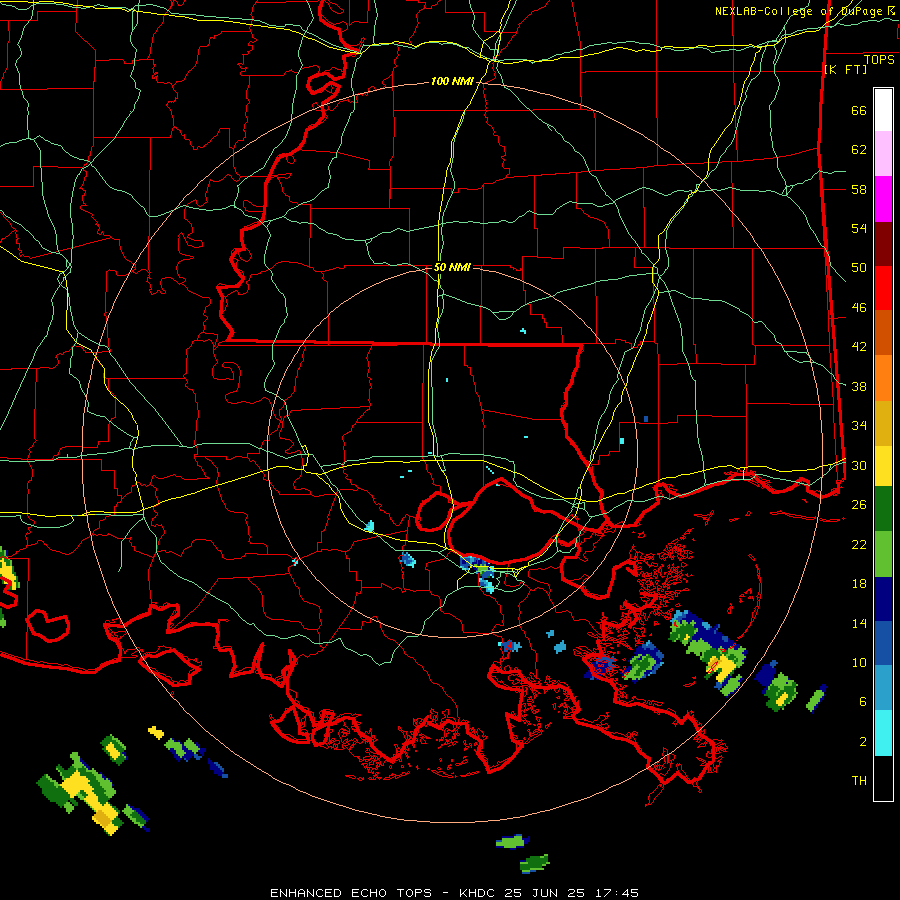This screenshot has width=900, height=900.
Task: Click the '50' legend value
Action: click(859, 268)
